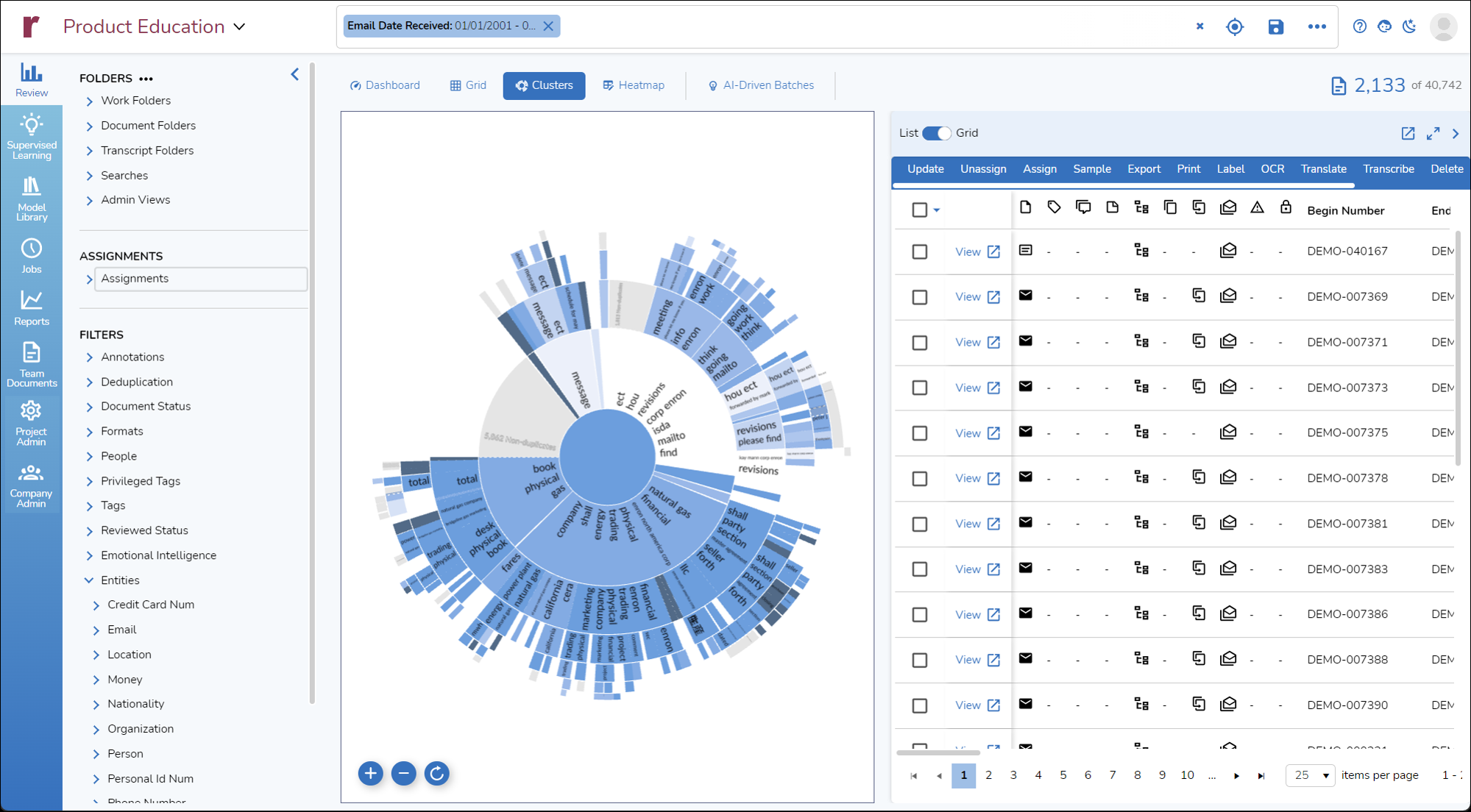Screen dimensions: 1471x812
Task: Open the Project Admin section
Action: point(31,423)
